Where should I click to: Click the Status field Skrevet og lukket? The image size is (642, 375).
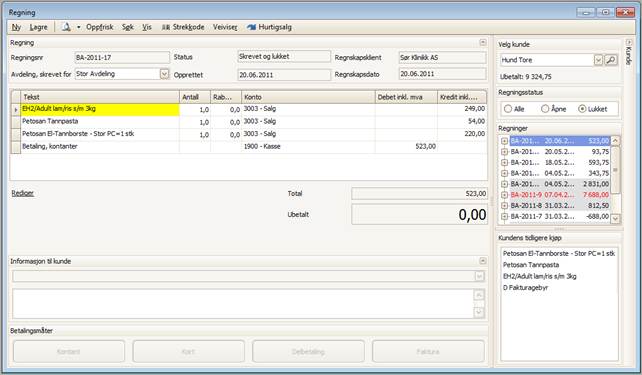click(284, 56)
